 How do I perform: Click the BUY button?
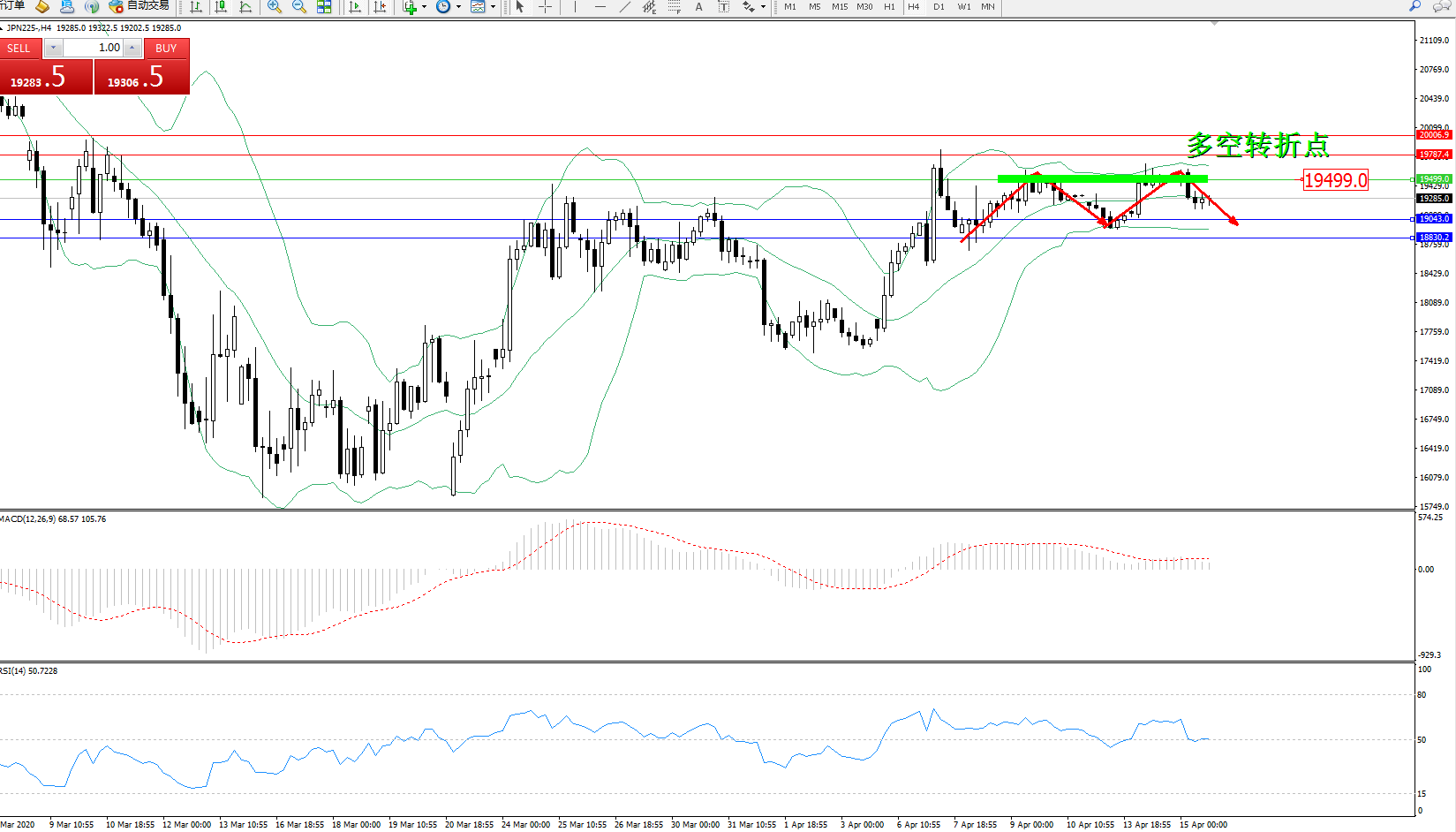166,49
